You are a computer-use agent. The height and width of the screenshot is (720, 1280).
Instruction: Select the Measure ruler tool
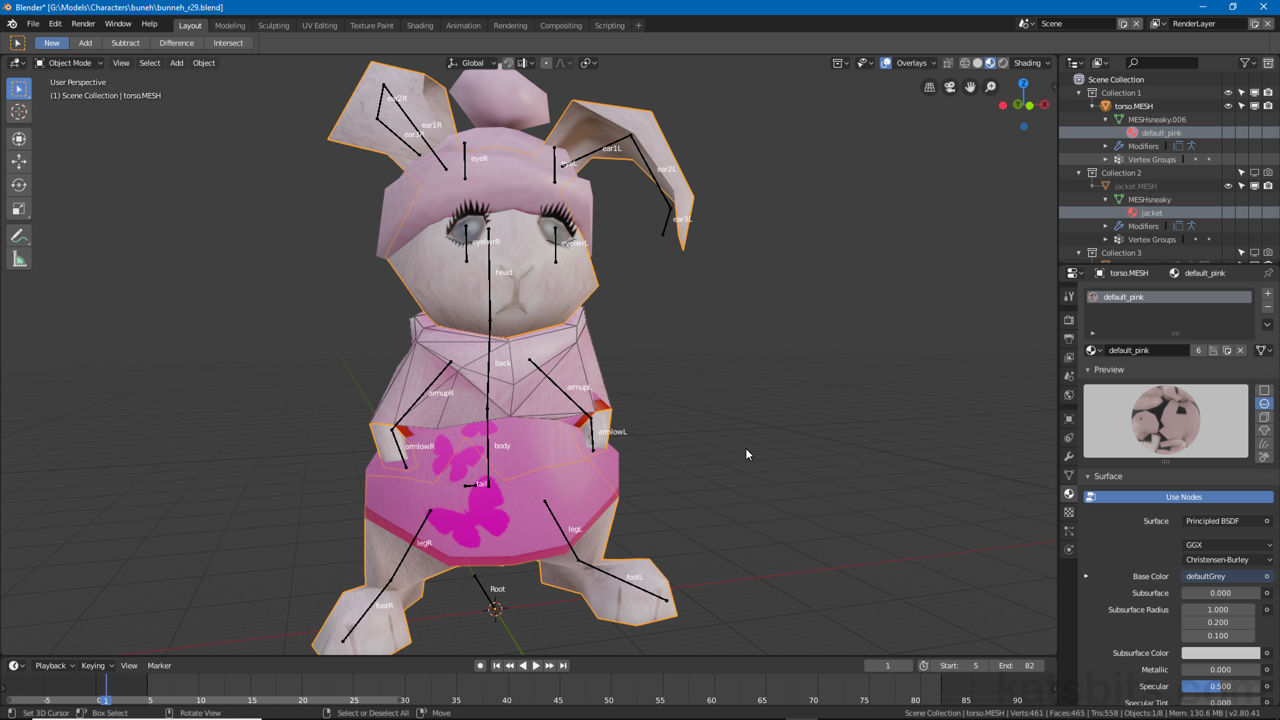pyautogui.click(x=19, y=259)
